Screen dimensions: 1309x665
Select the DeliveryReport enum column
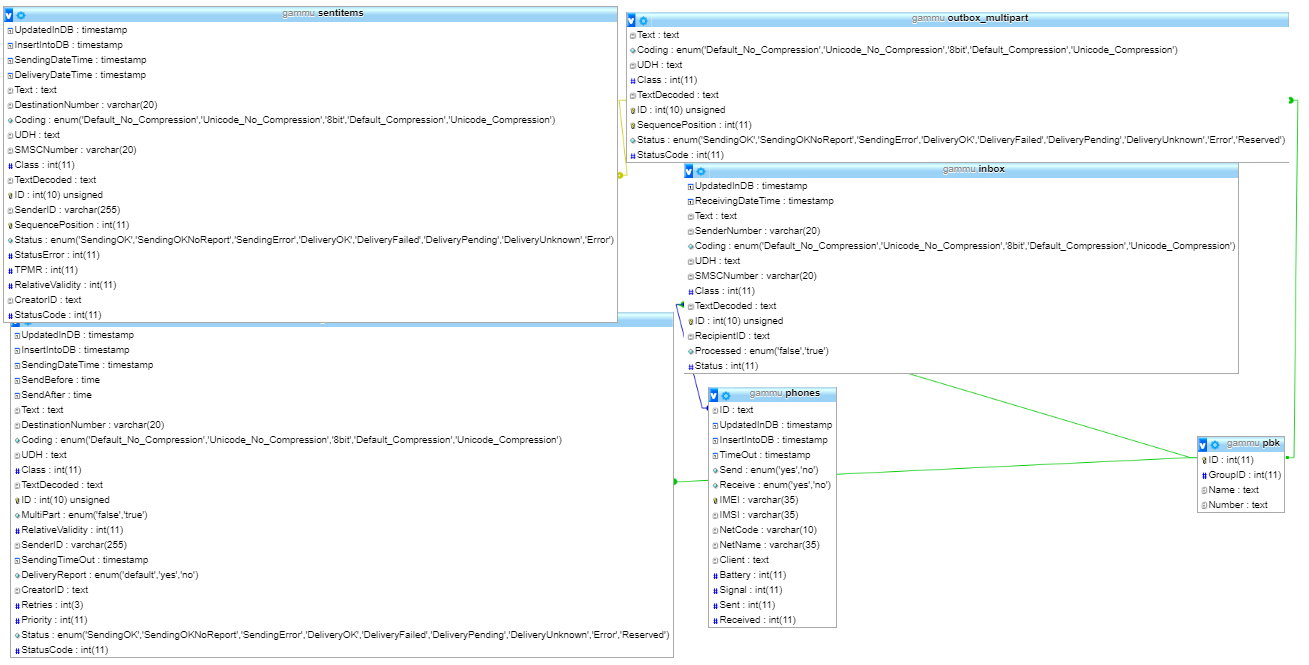(x=110, y=575)
